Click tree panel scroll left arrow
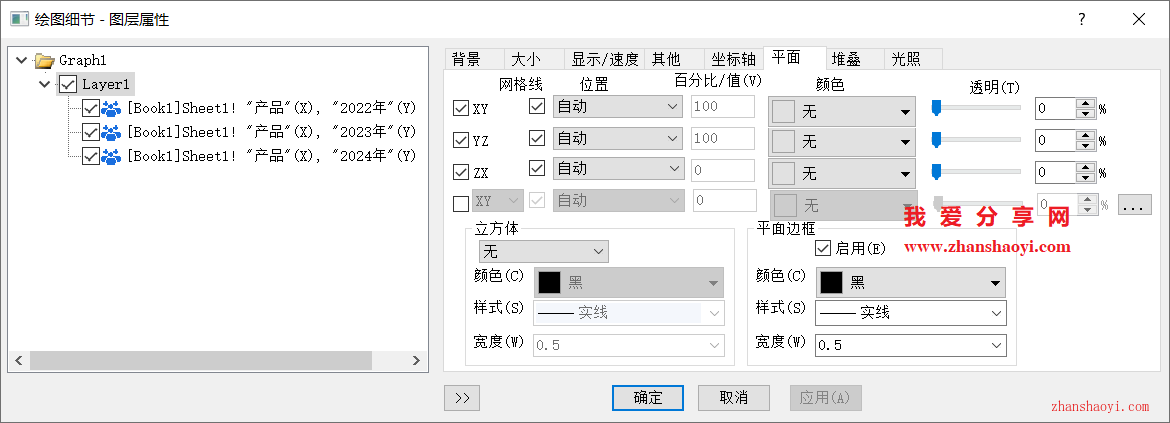1170x423 pixels. (x=19, y=361)
